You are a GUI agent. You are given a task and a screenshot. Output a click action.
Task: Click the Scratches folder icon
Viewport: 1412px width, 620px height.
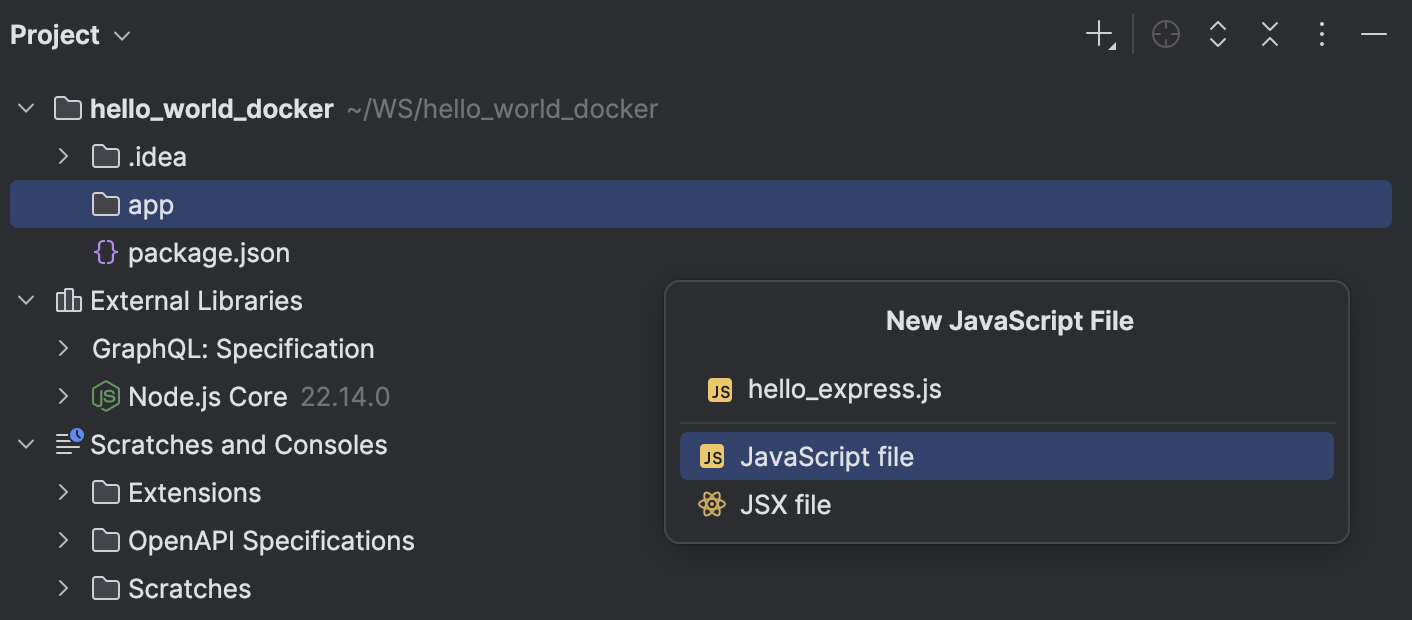click(106, 589)
